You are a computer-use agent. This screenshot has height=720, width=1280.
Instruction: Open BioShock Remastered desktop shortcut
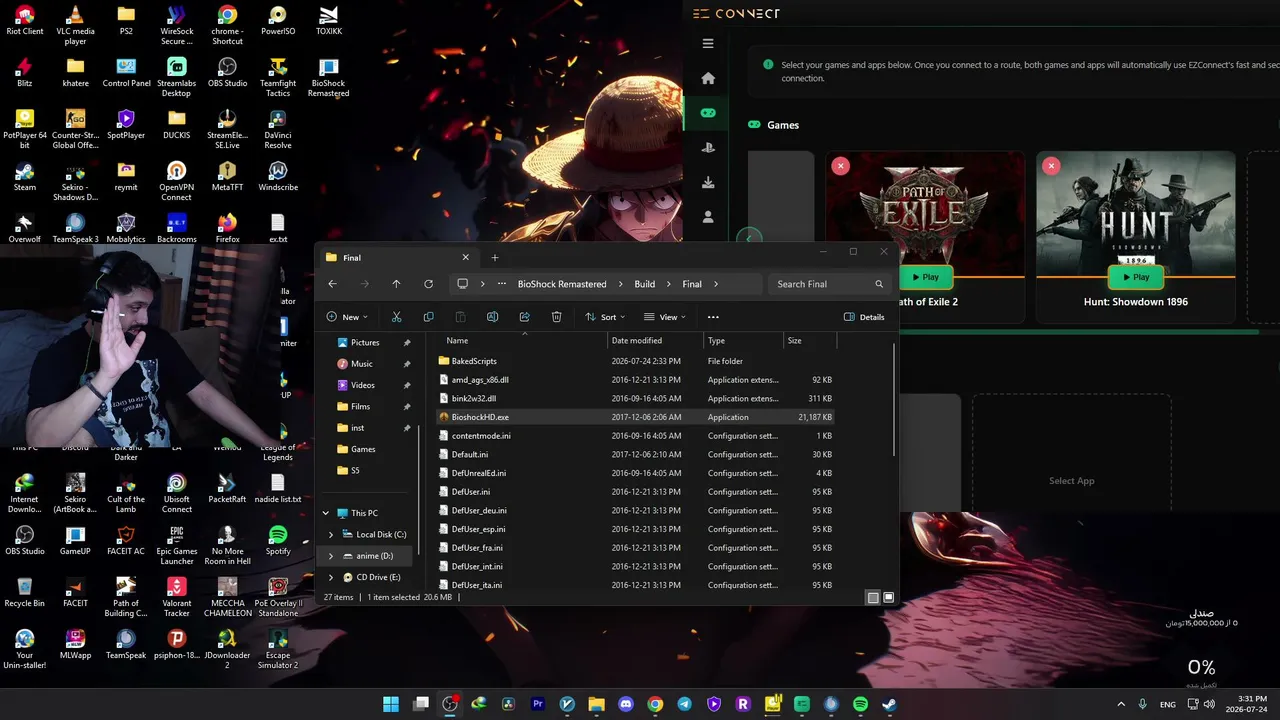click(x=328, y=75)
